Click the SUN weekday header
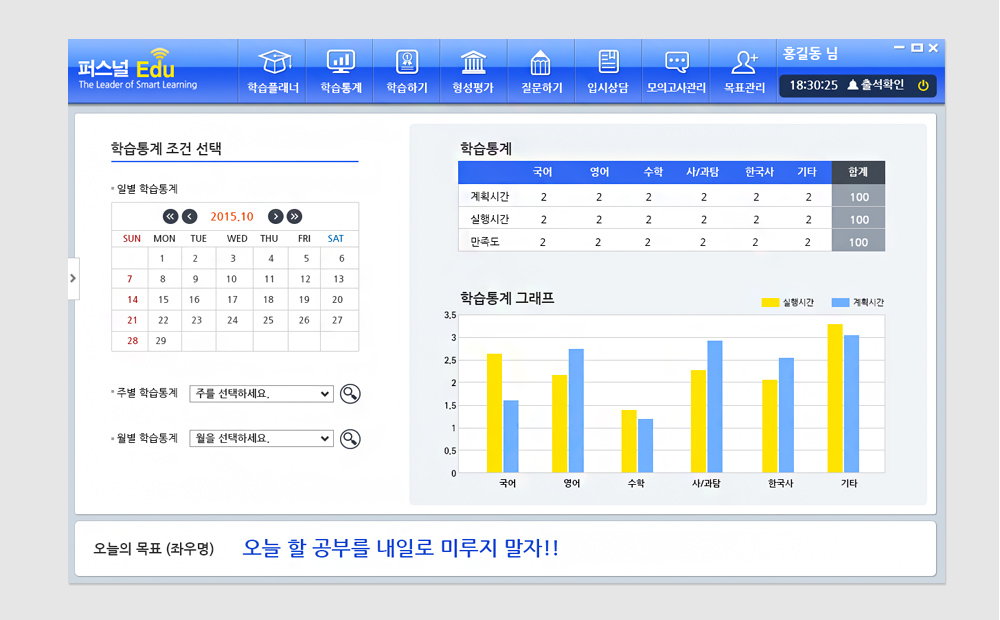This screenshot has width=1000, height=620. [131, 239]
